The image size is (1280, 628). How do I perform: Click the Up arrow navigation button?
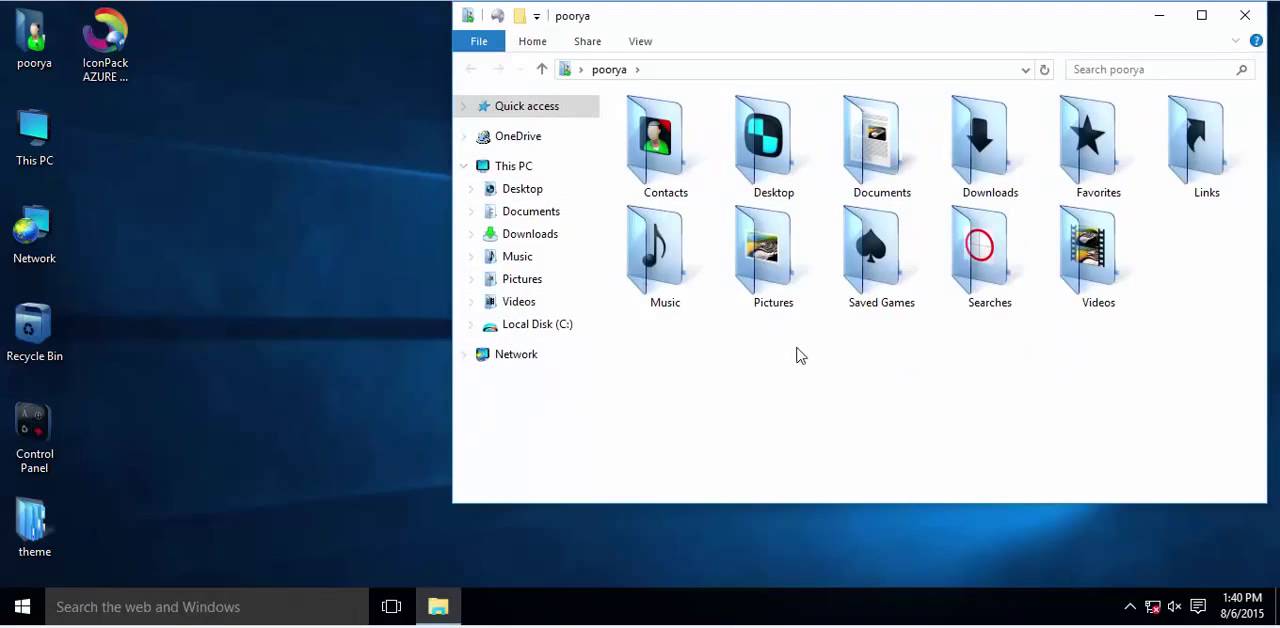pos(541,69)
